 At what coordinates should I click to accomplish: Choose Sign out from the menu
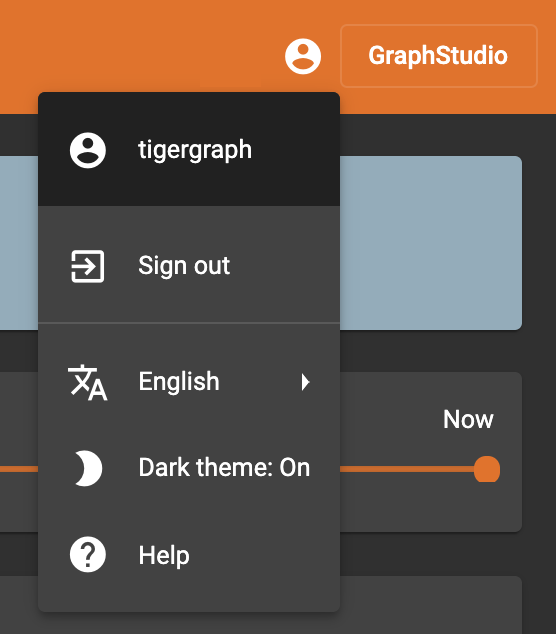[189, 265]
